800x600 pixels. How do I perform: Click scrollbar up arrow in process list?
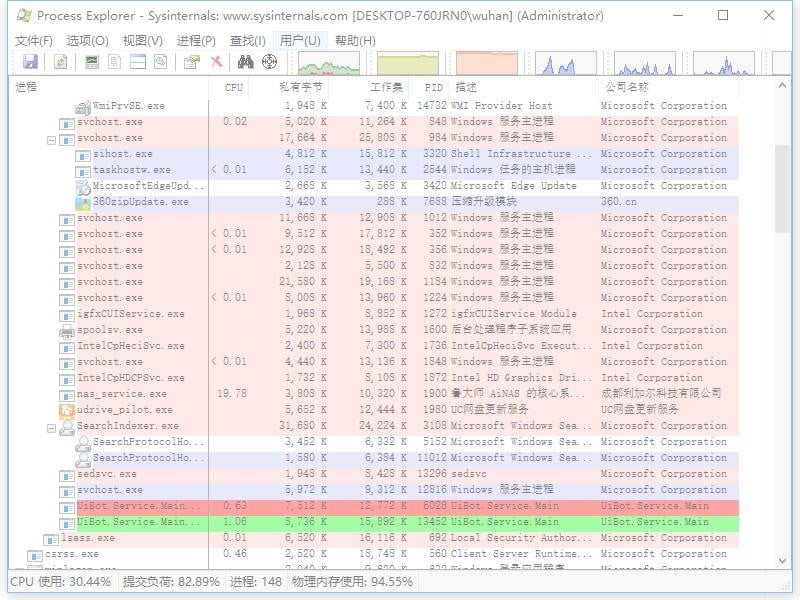point(782,86)
